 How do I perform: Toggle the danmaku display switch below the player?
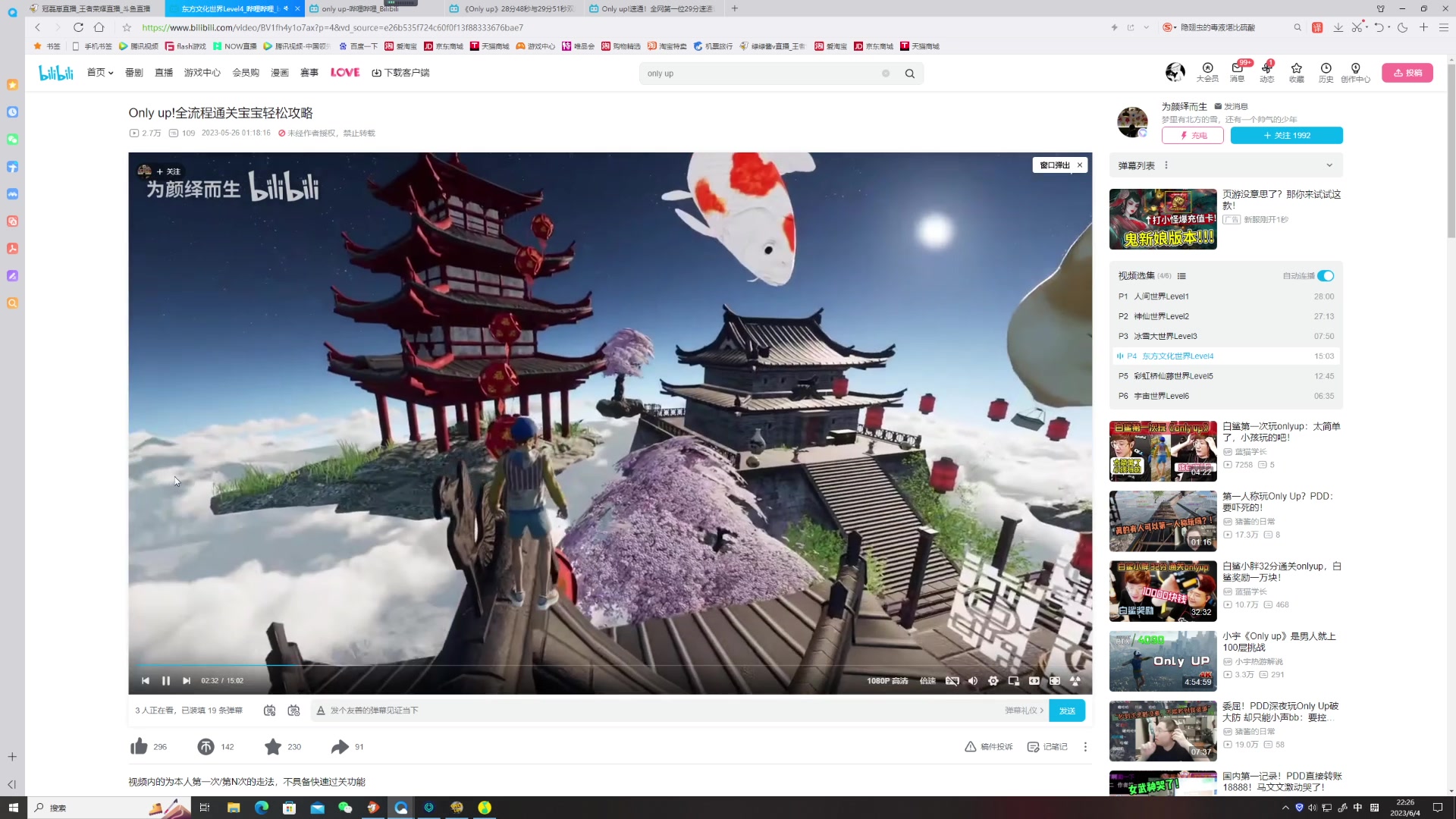269,711
